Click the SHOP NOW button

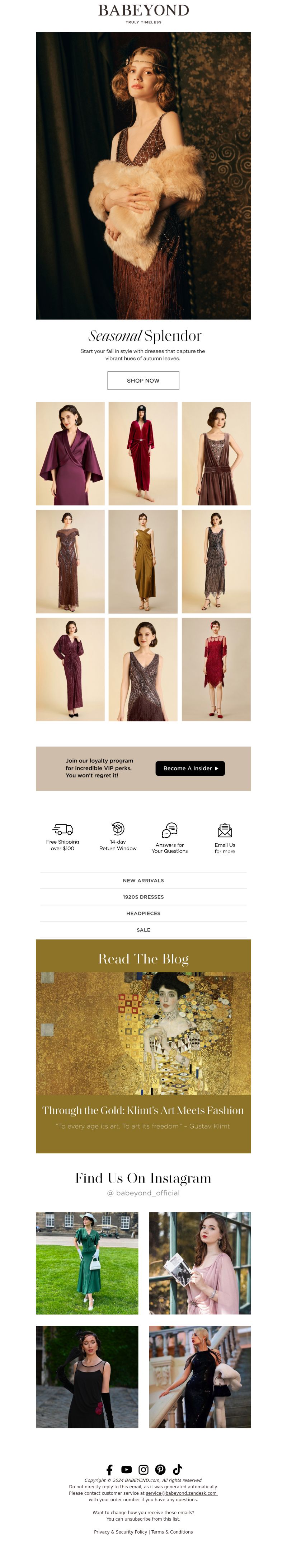click(x=143, y=381)
